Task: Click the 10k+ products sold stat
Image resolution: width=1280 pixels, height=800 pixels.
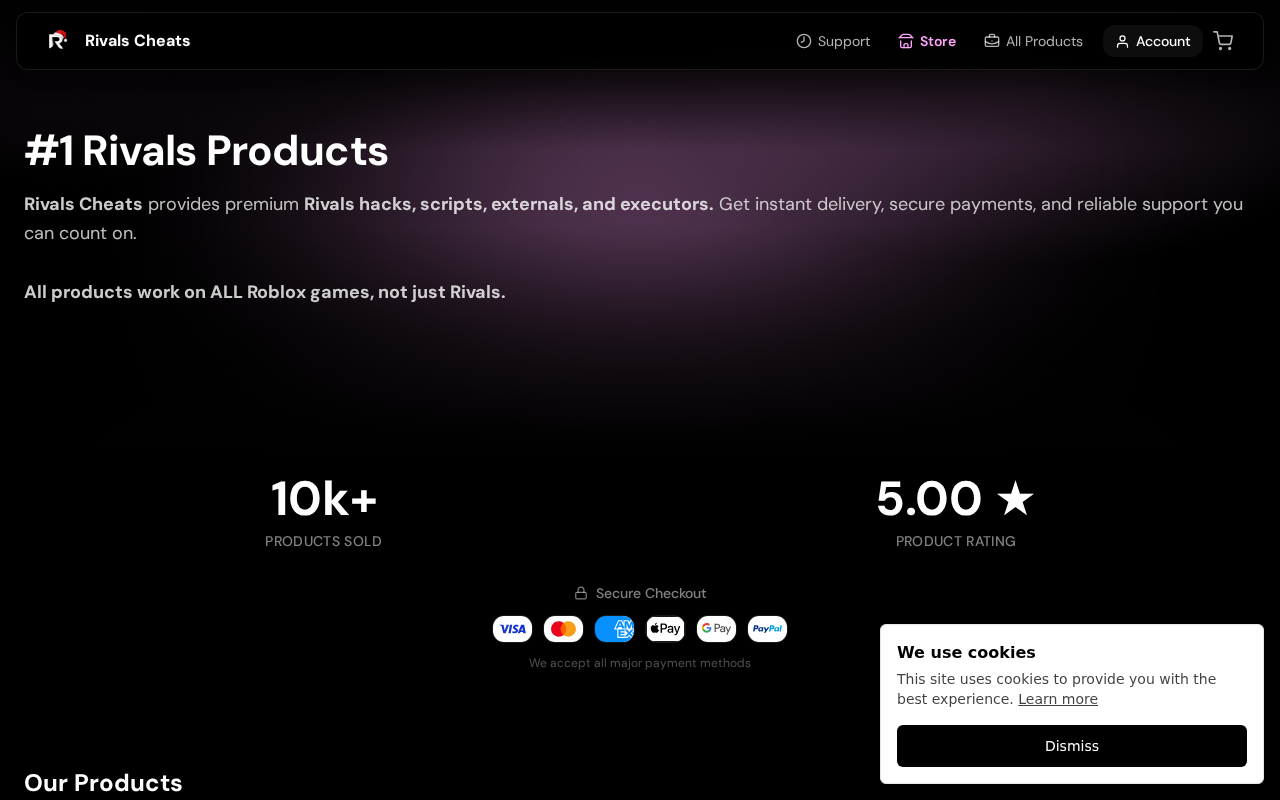Action: 324,499
